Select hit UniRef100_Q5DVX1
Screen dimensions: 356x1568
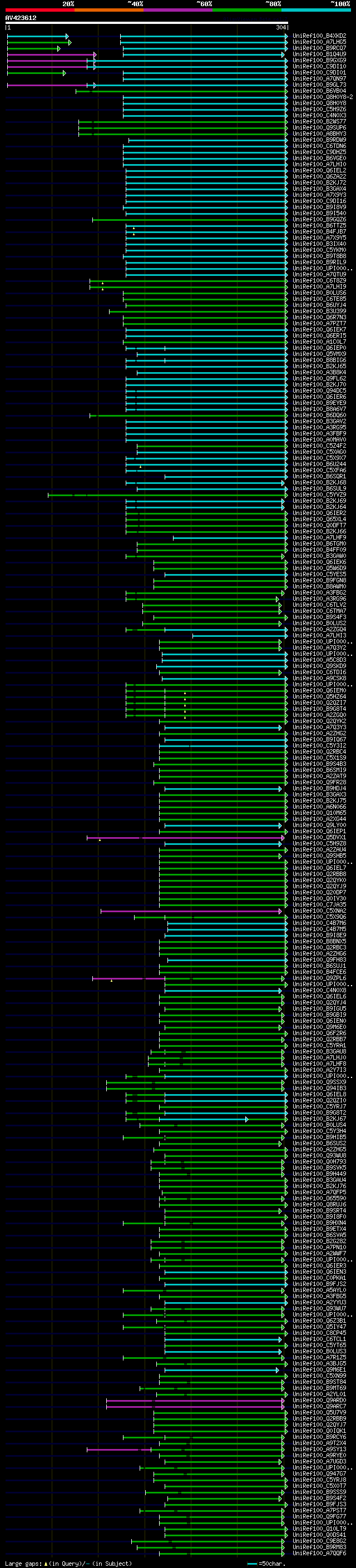click(x=319, y=838)
